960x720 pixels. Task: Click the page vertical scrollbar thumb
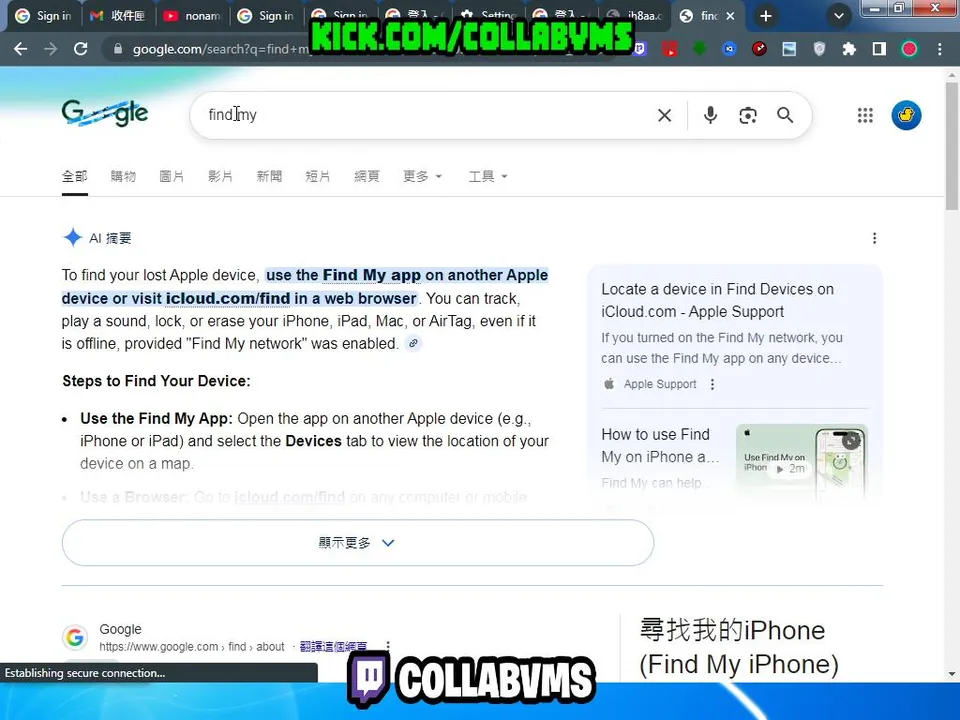pyautogui.click(x=951, y=145)
